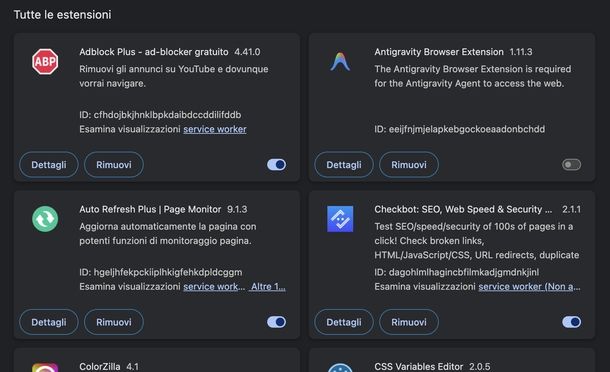Switch off the Checkbot extension toggle
The image size is (610, 372).
pos(571,322)
